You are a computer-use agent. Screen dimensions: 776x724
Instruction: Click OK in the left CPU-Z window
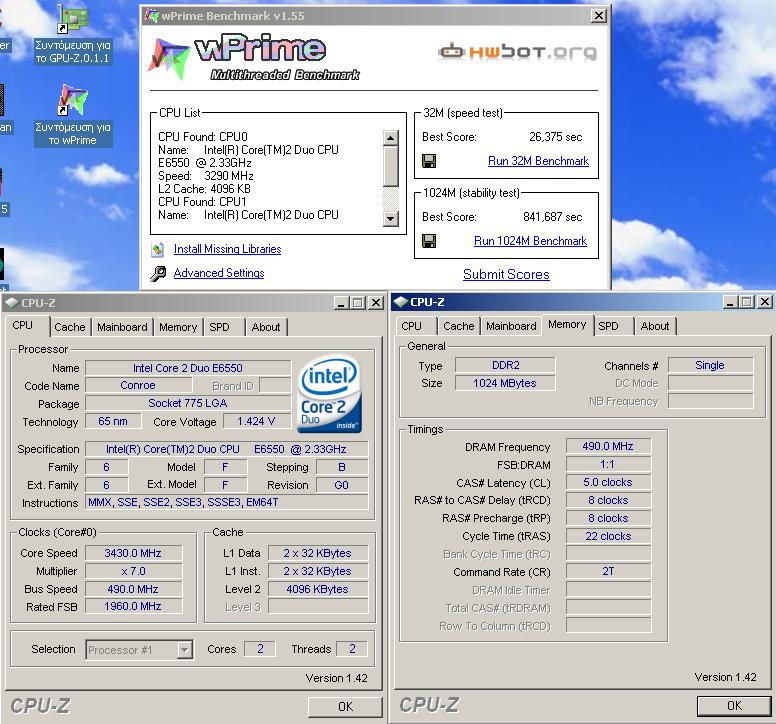[345, 707]
